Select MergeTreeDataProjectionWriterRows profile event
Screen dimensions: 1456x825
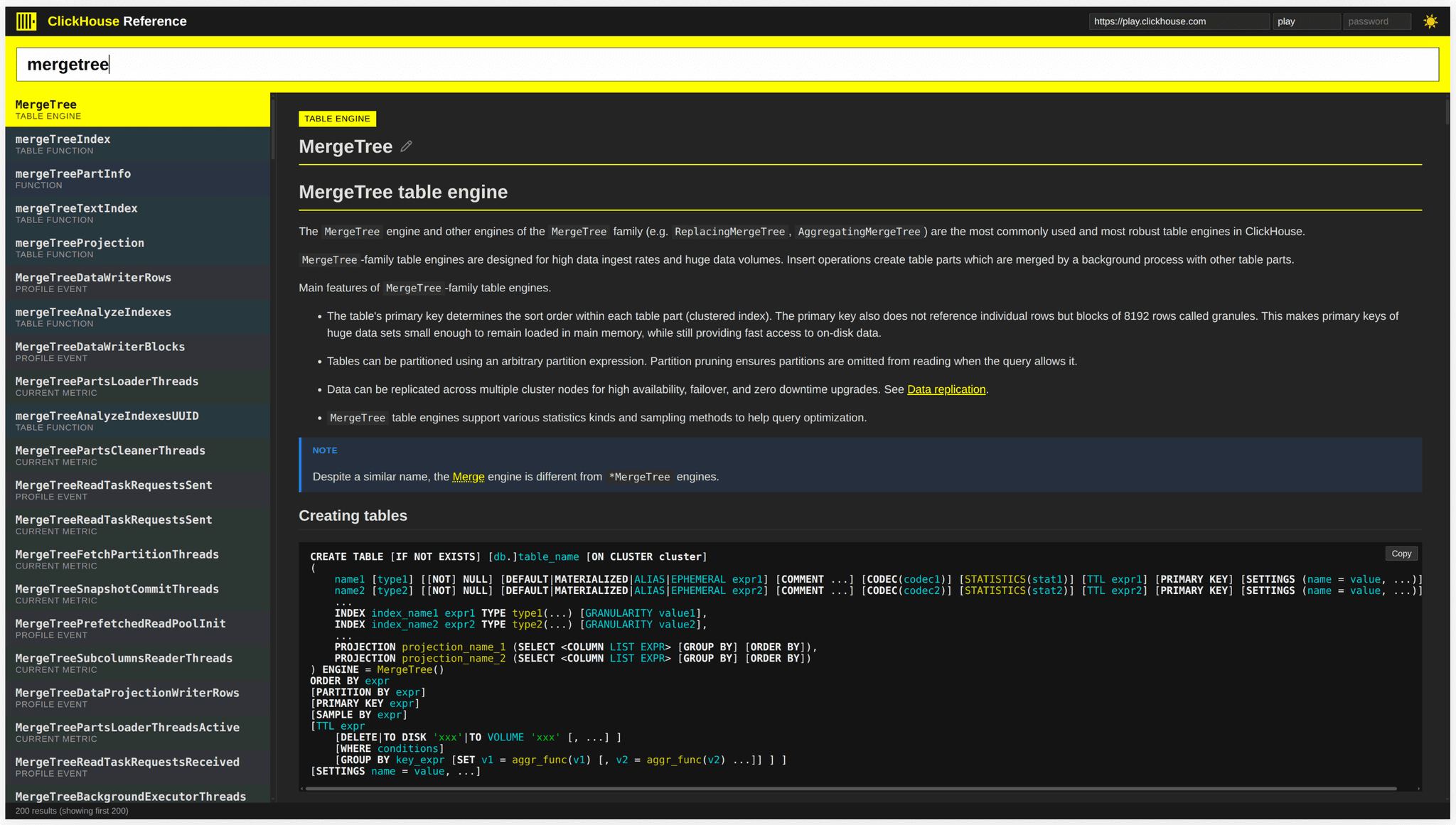pyautogui.click(x=137, y=698)
